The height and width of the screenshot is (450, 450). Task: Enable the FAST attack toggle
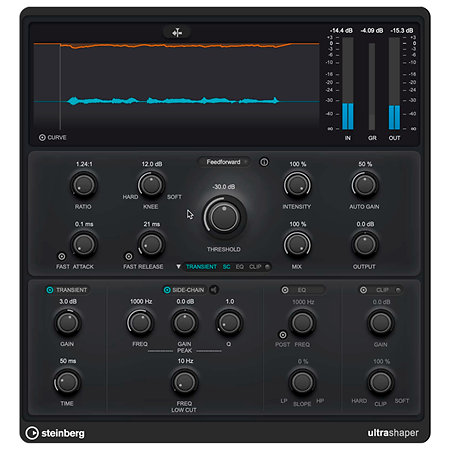point(62,256)
